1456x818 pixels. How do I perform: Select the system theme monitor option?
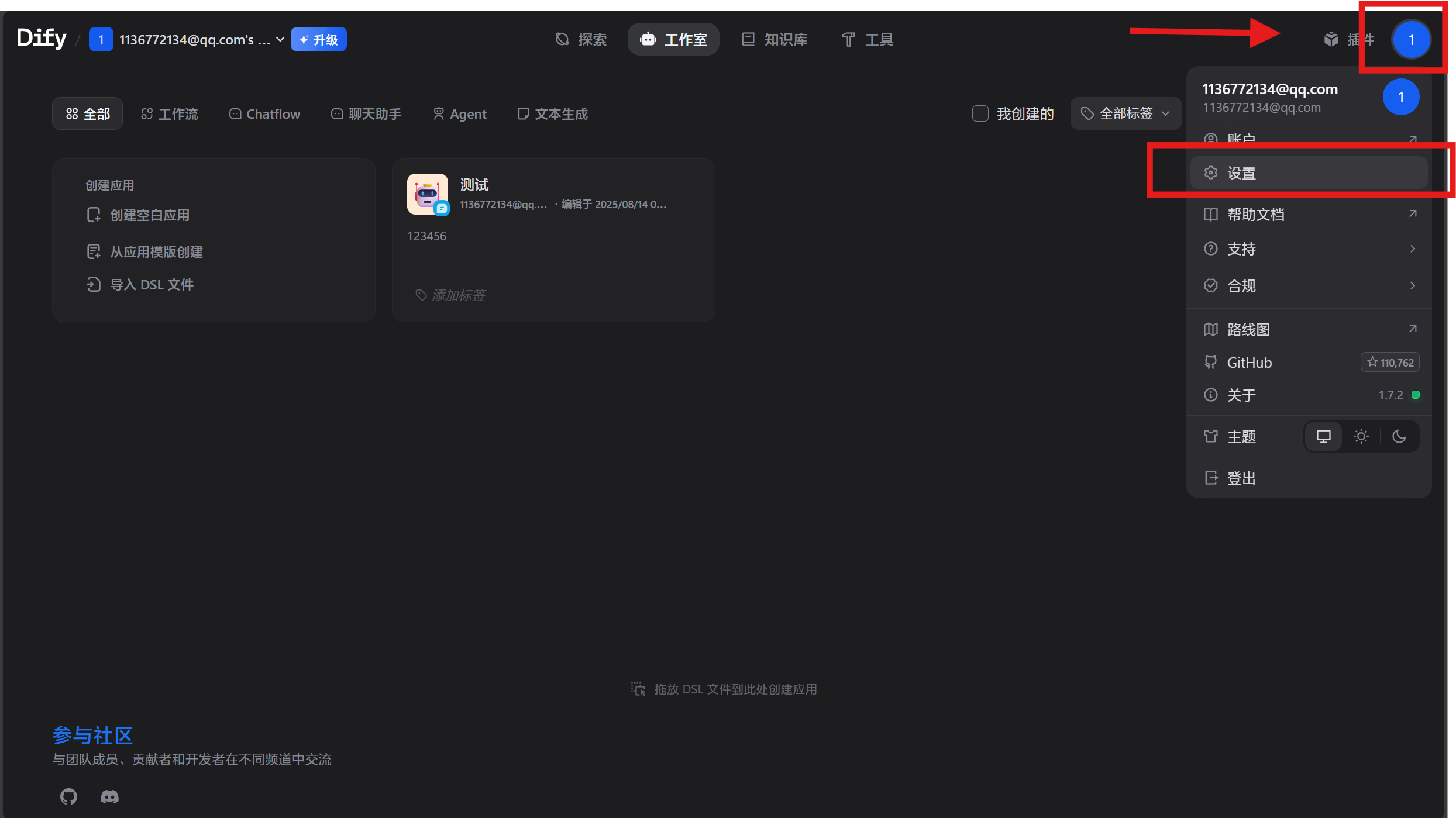1323,436
